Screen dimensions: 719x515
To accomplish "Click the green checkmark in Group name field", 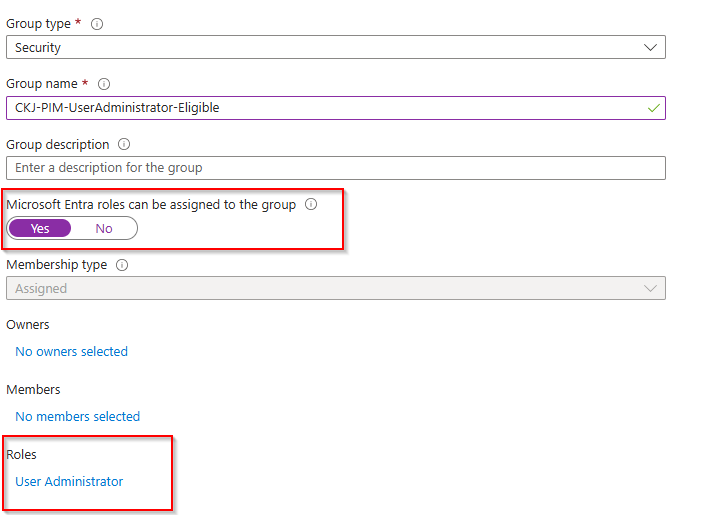I will pyautogui.click(x=653, y=108).
